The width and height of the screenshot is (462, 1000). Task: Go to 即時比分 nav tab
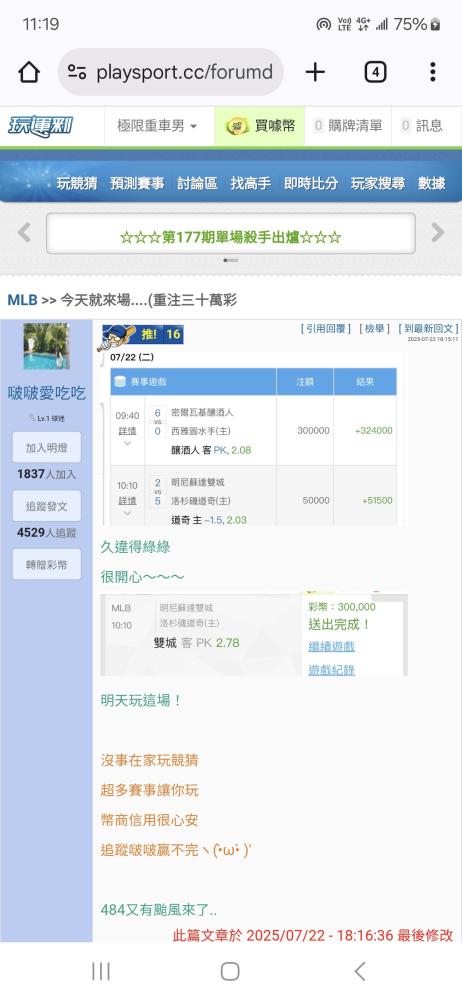coord(311,184)
